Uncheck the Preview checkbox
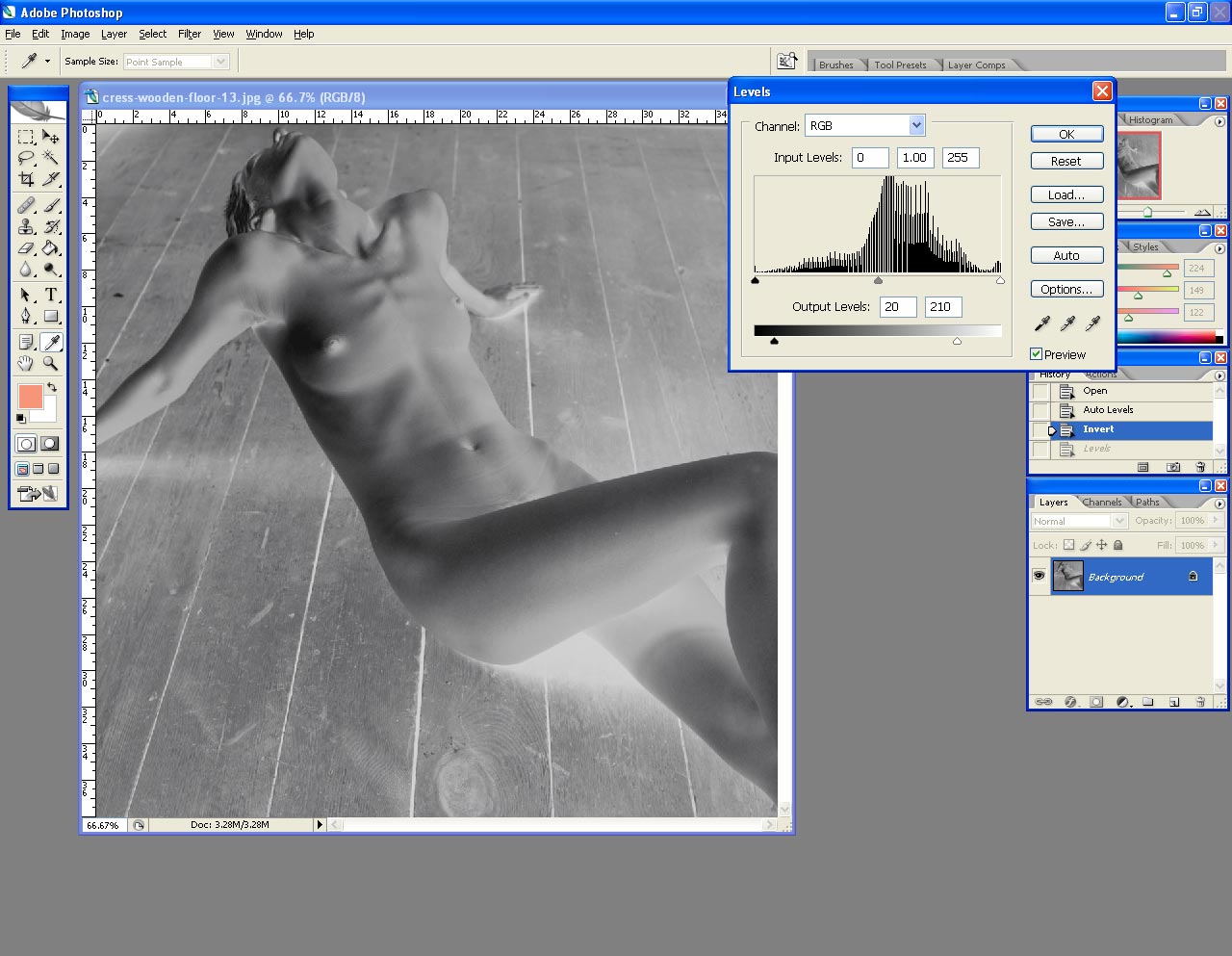This screenshot has width=1232, height=956. (x=1037, y=354)
